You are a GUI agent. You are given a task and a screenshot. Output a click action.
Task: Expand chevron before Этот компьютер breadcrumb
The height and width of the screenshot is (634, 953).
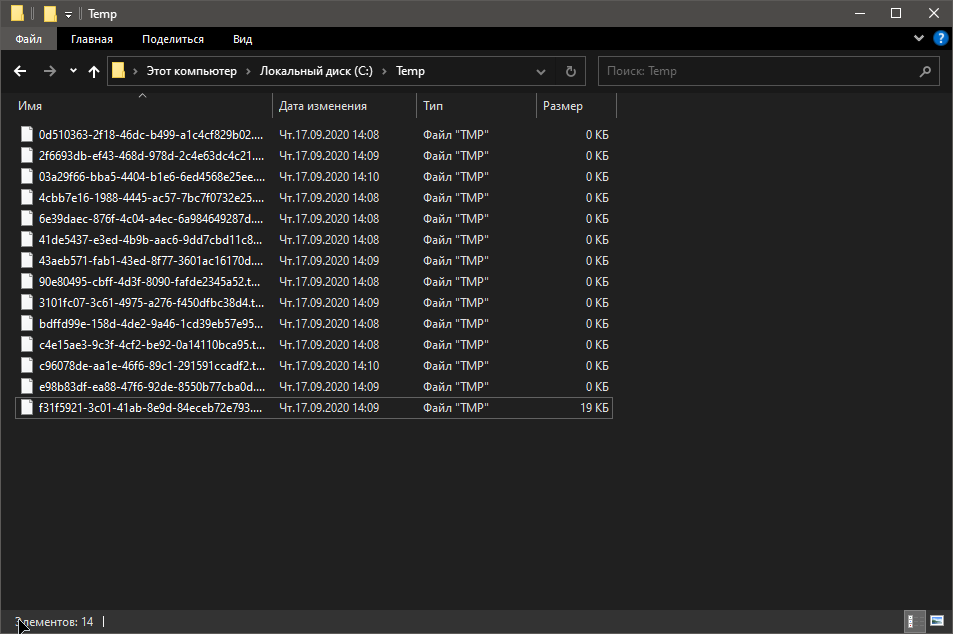[x=135, y=72]
